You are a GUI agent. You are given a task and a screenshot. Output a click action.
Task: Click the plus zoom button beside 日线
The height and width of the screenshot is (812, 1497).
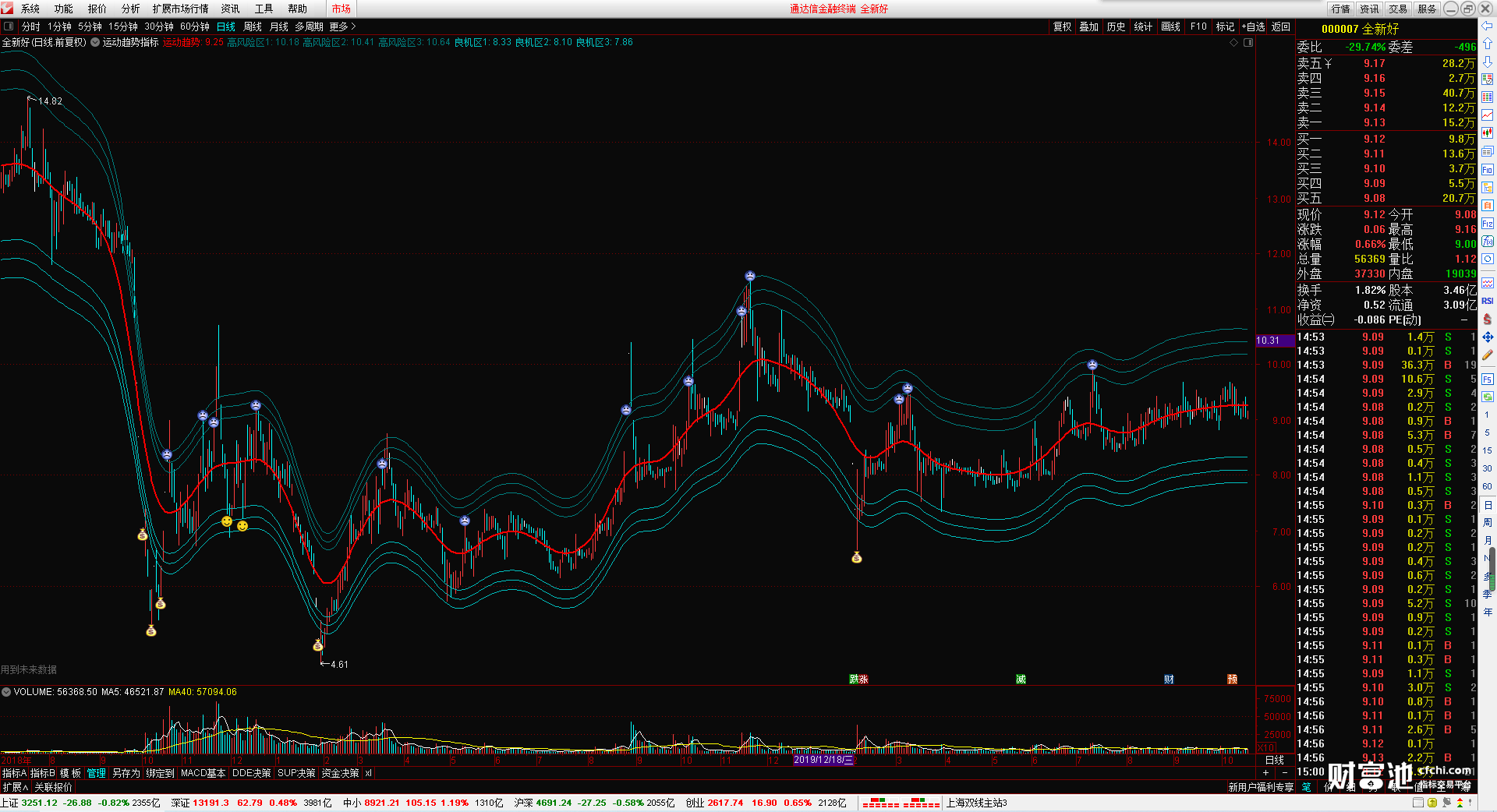click(x=1265, y=772)
